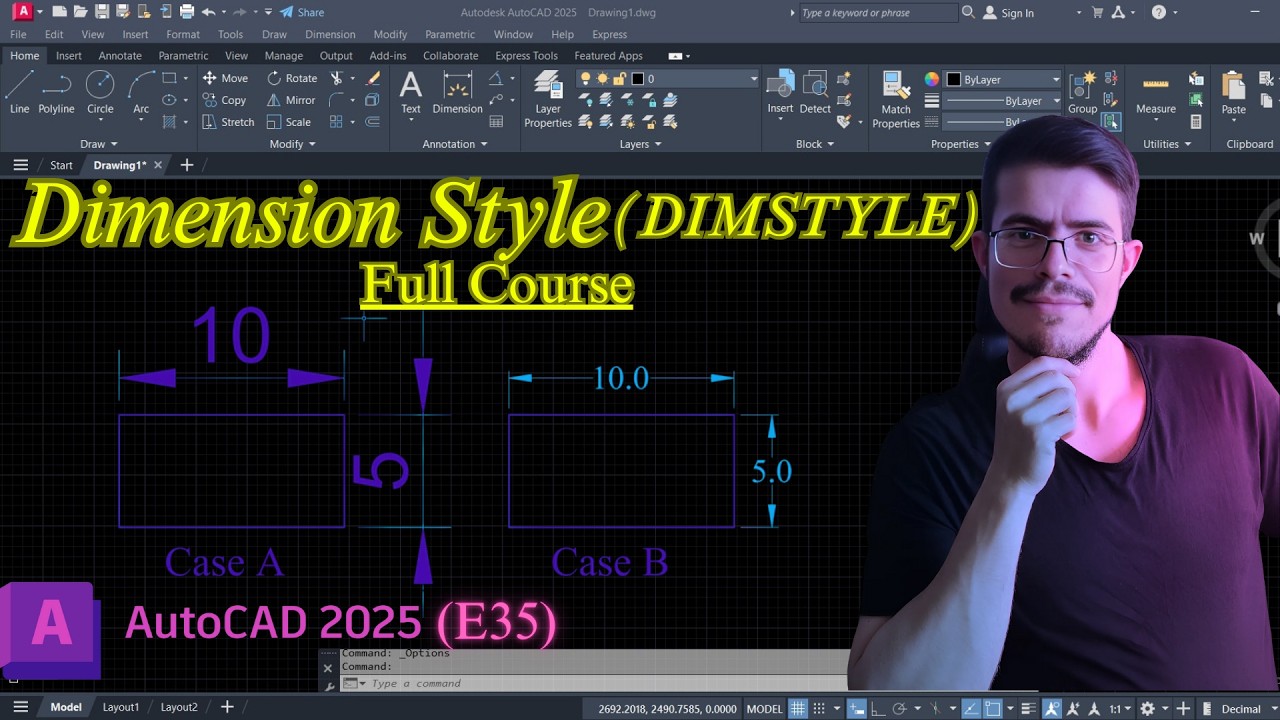Click the Stretch tool
1280x720 pixels.
[228, 122]
